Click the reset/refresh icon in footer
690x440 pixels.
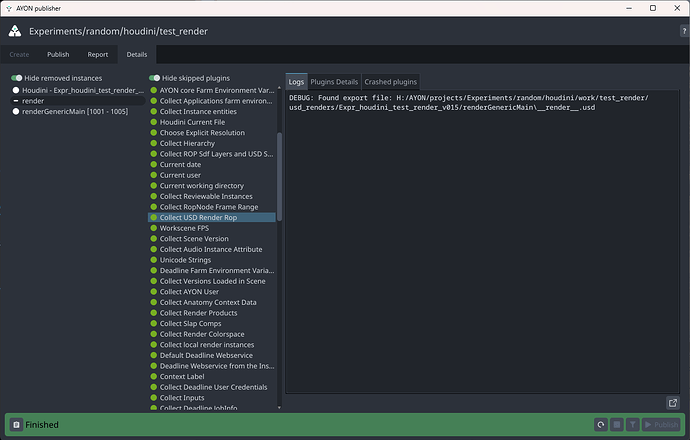pyautogui.click(x=601, y=425)
